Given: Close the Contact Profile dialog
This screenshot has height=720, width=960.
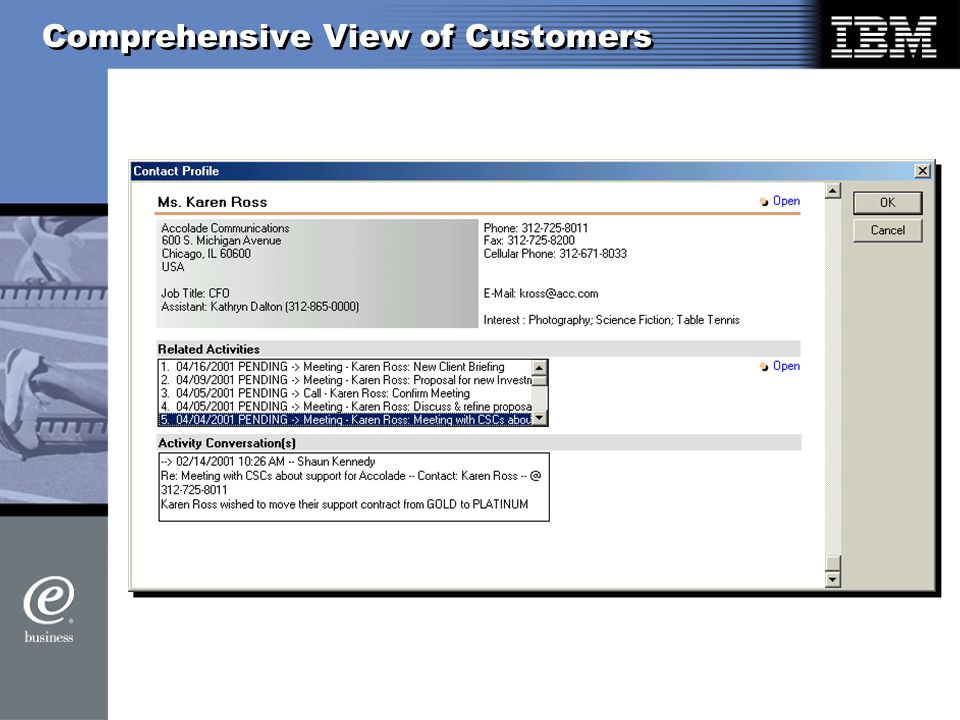Looking at the screenshot, I should pos(922,171).
